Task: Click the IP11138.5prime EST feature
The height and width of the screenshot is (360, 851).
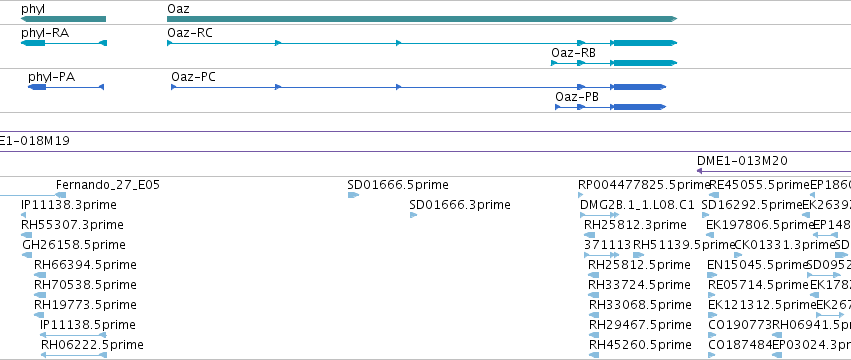Action: point(73,335)
